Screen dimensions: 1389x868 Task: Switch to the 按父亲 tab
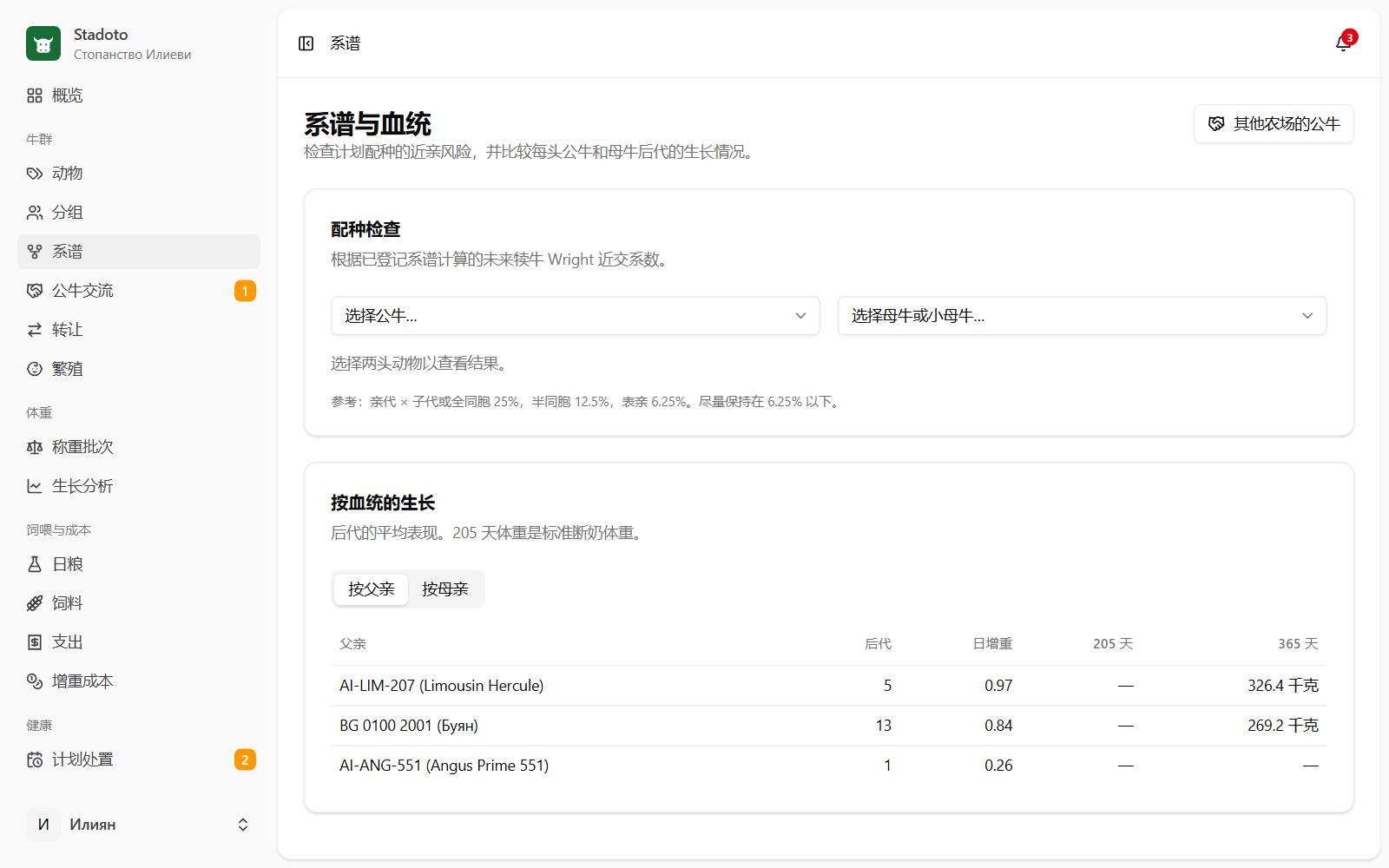click(x=372, y=589)
